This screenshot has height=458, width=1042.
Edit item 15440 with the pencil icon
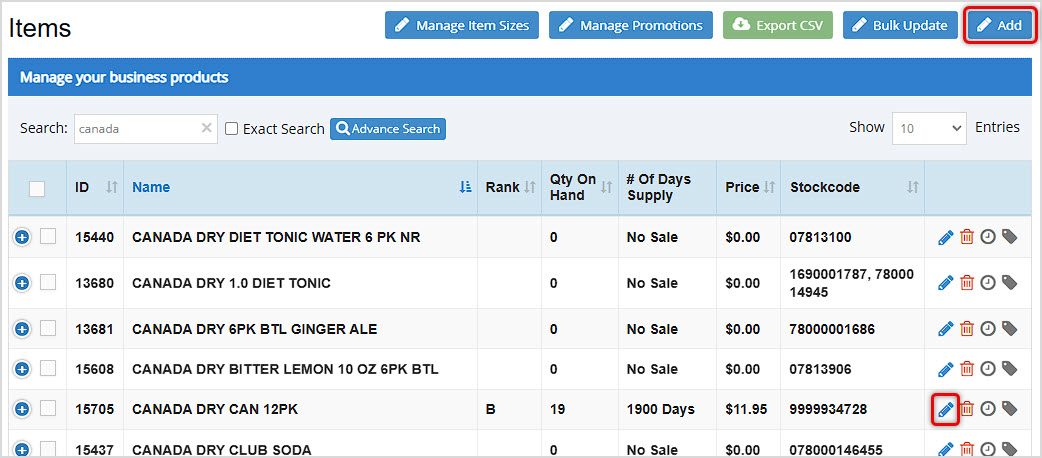[946, 237]
